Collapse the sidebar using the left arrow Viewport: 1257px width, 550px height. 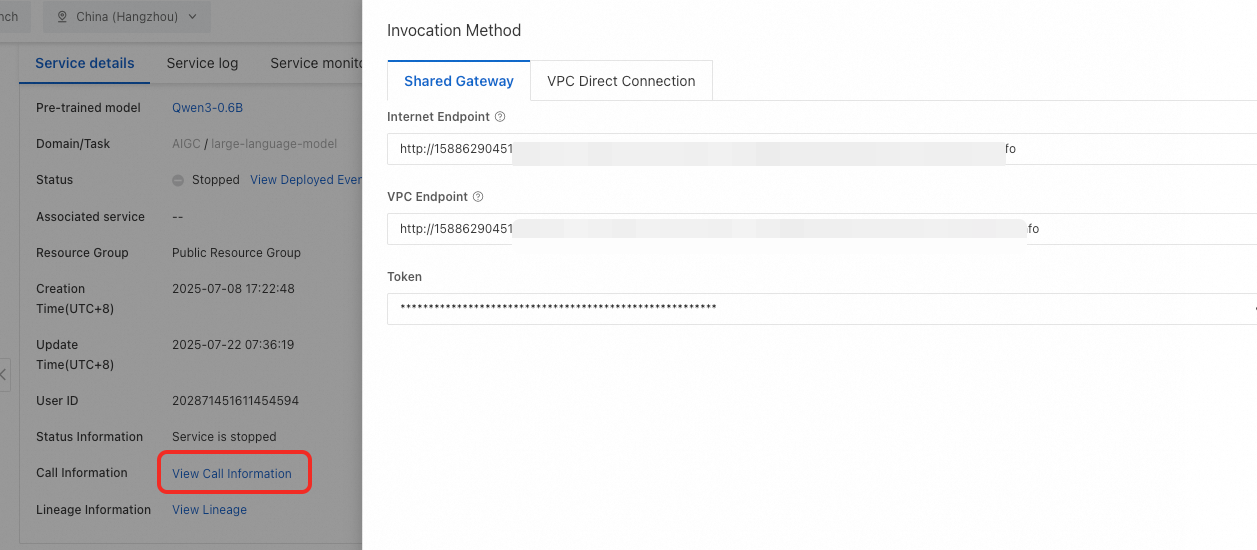point(4,375)
